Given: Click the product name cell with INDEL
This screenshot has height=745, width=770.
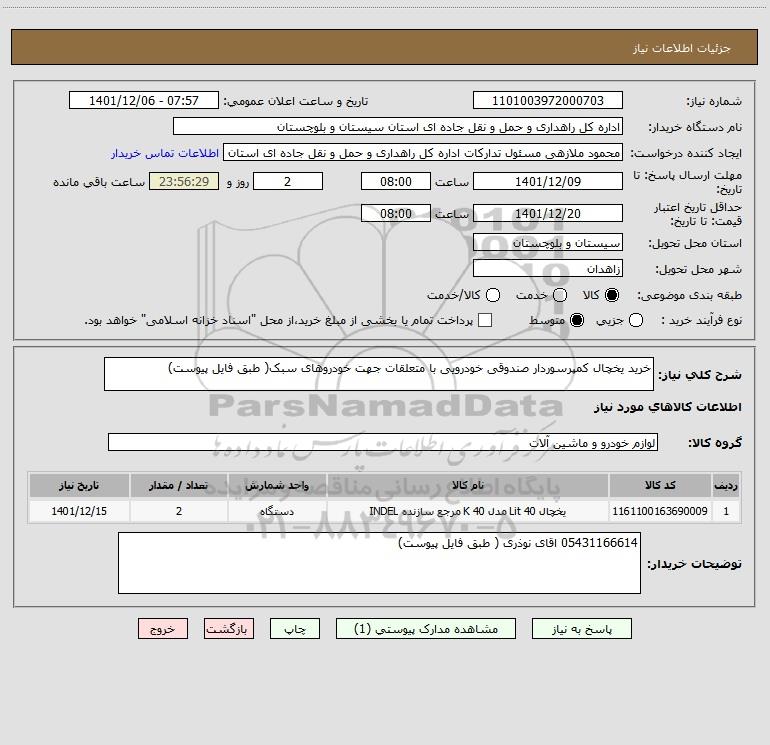Looking at the screenshot, I should pos(468,511).
